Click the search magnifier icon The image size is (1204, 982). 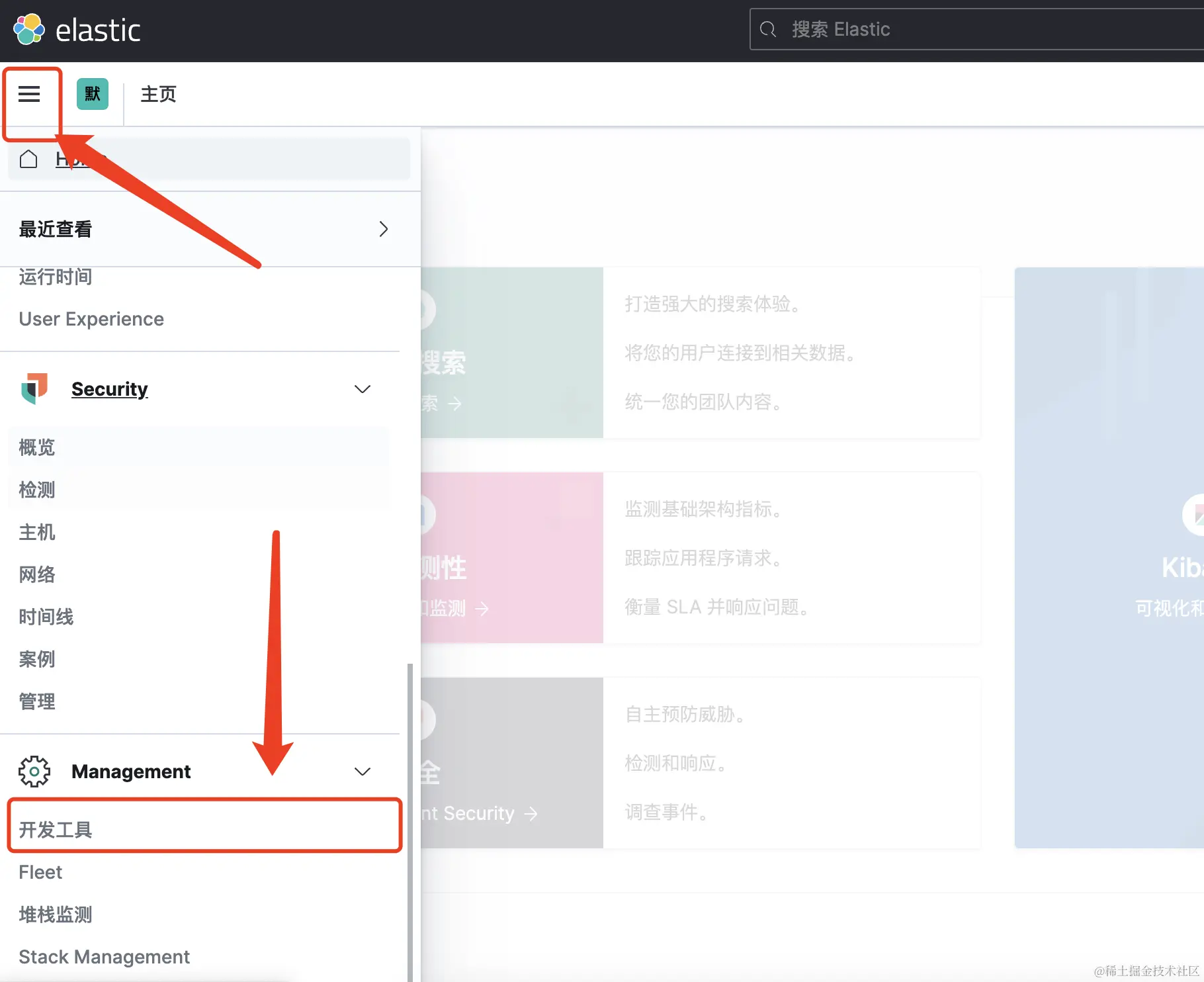pos(768,29)
